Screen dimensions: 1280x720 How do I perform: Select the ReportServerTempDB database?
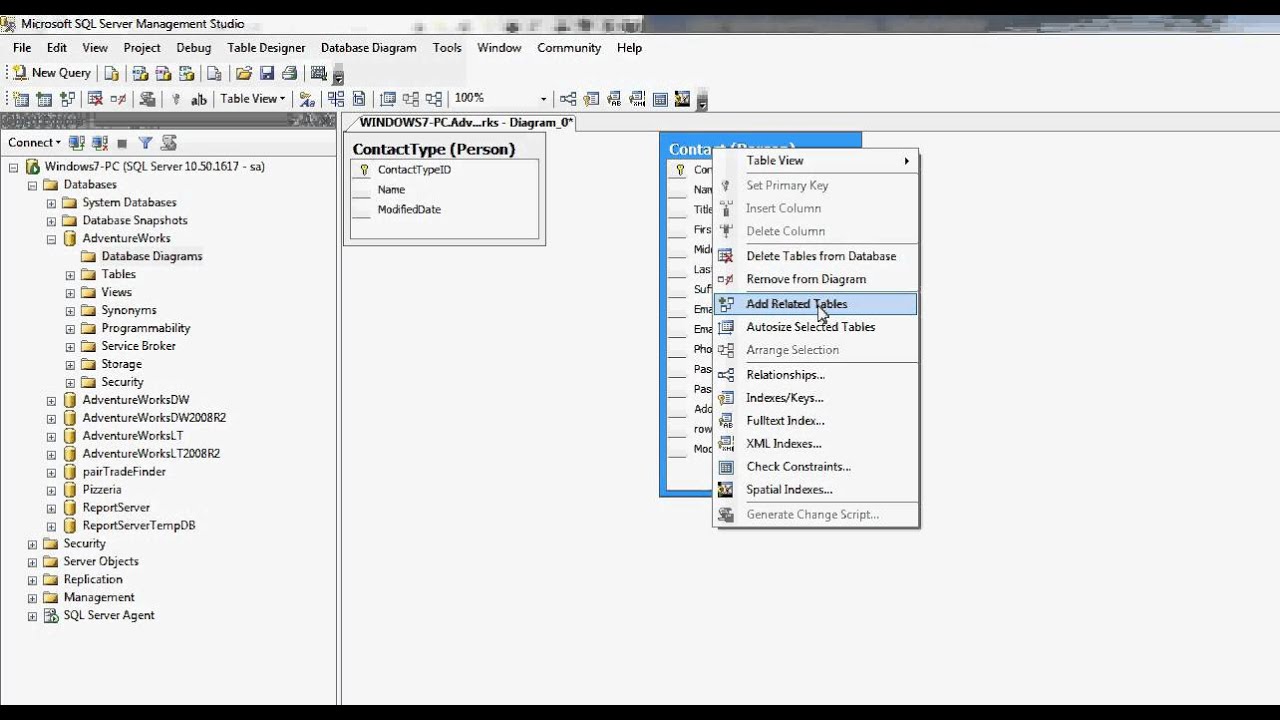tap(139, 526)
